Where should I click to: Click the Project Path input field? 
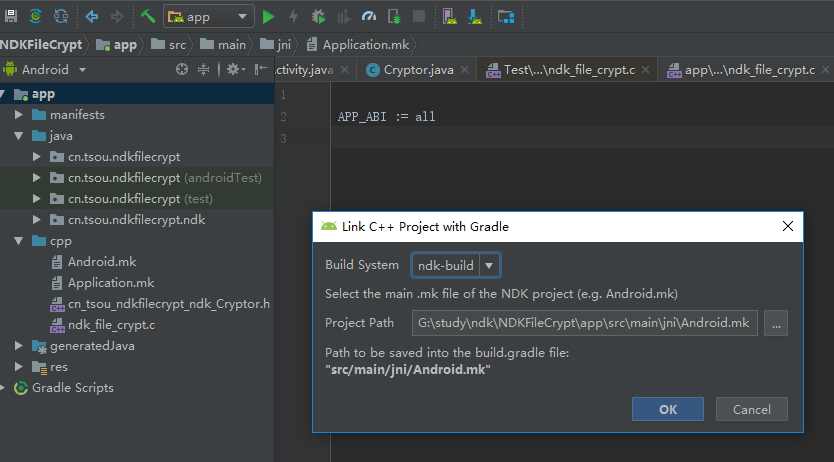[x=585, y=323]
